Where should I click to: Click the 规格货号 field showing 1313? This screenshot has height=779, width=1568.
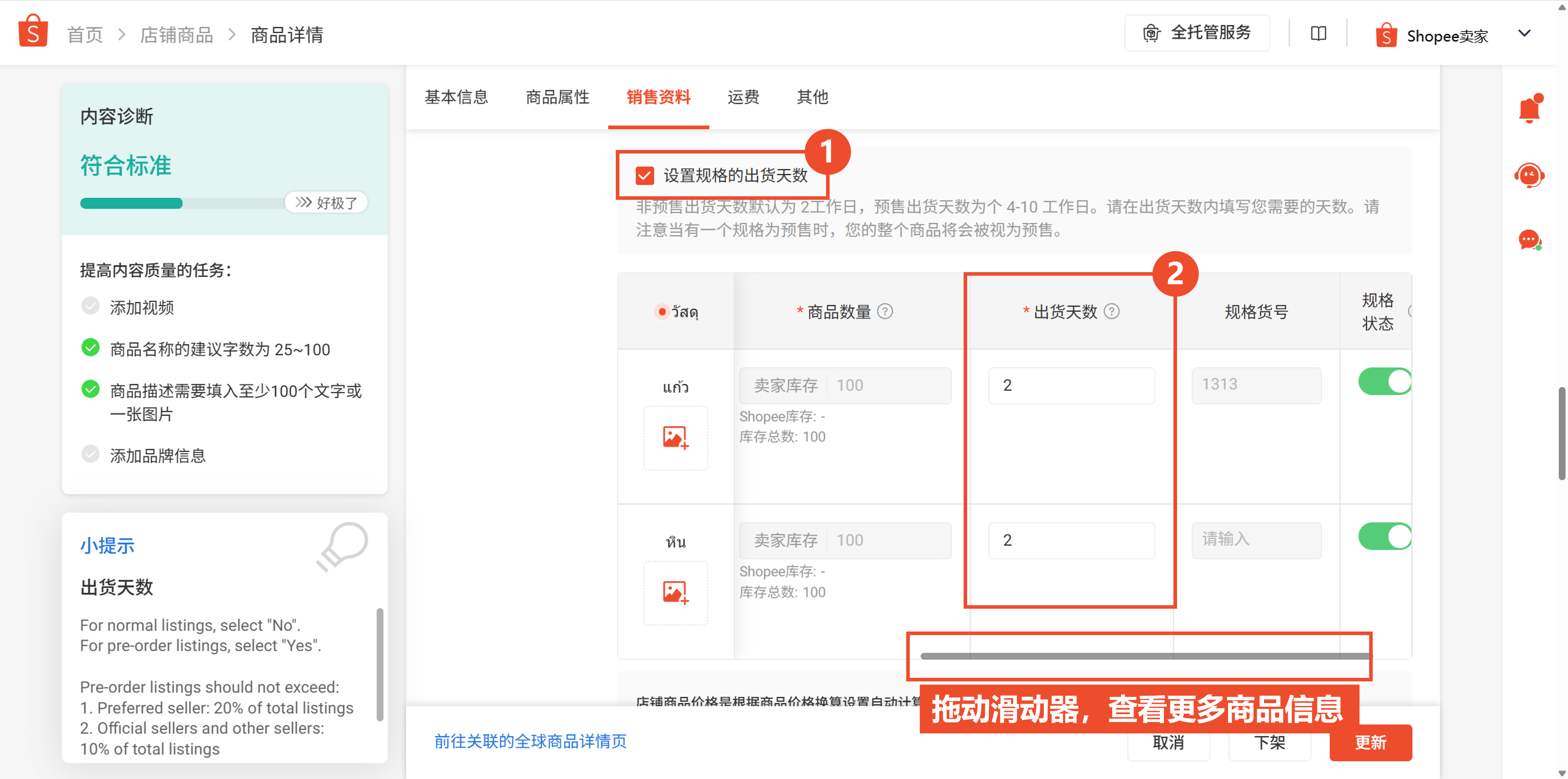pyautogui.click(x=1256, y=385)
